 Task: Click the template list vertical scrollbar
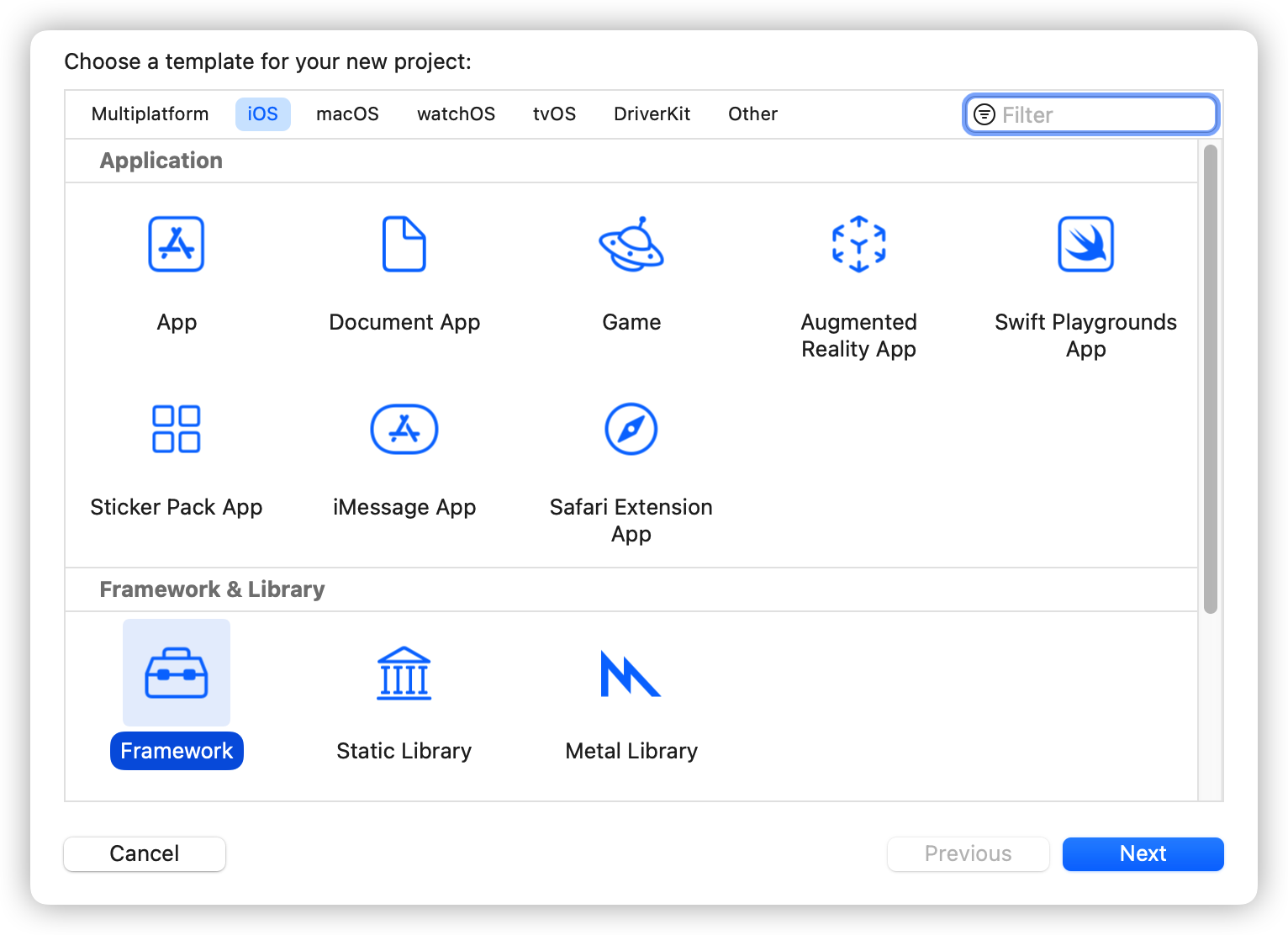[1211, 379]
